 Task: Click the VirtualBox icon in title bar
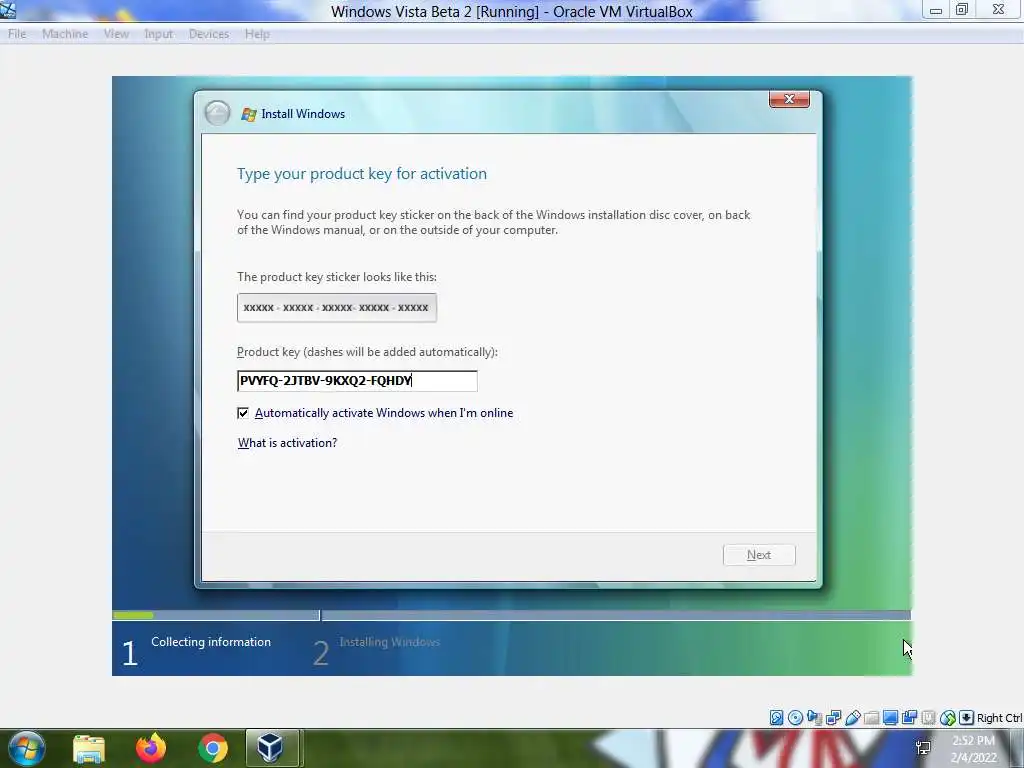8,10
